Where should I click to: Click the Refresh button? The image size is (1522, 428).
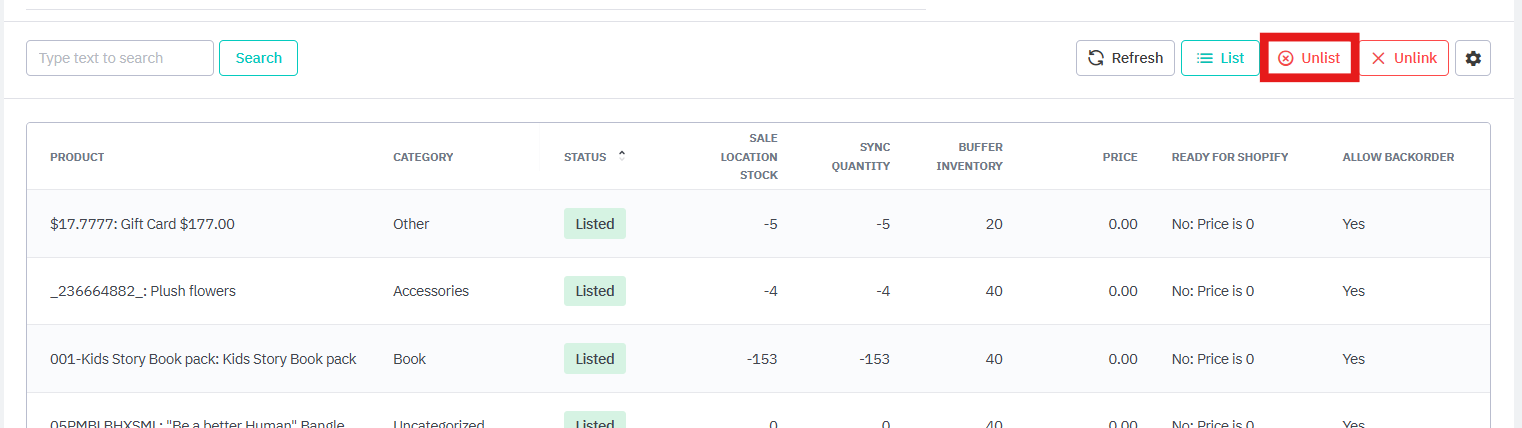pyautogui.click(x=1125, y=58)
